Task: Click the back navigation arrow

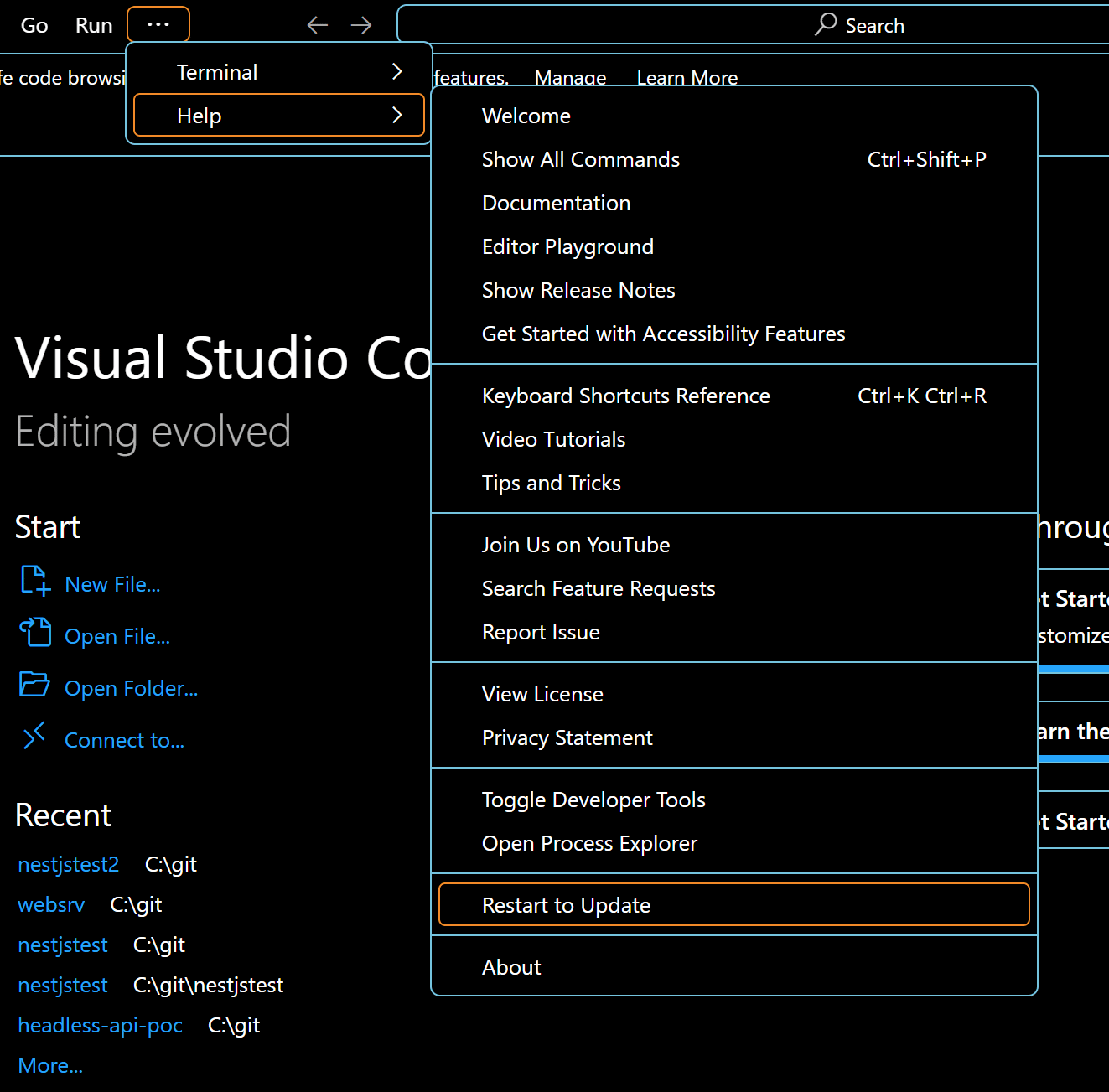Action: pos(317,25)
